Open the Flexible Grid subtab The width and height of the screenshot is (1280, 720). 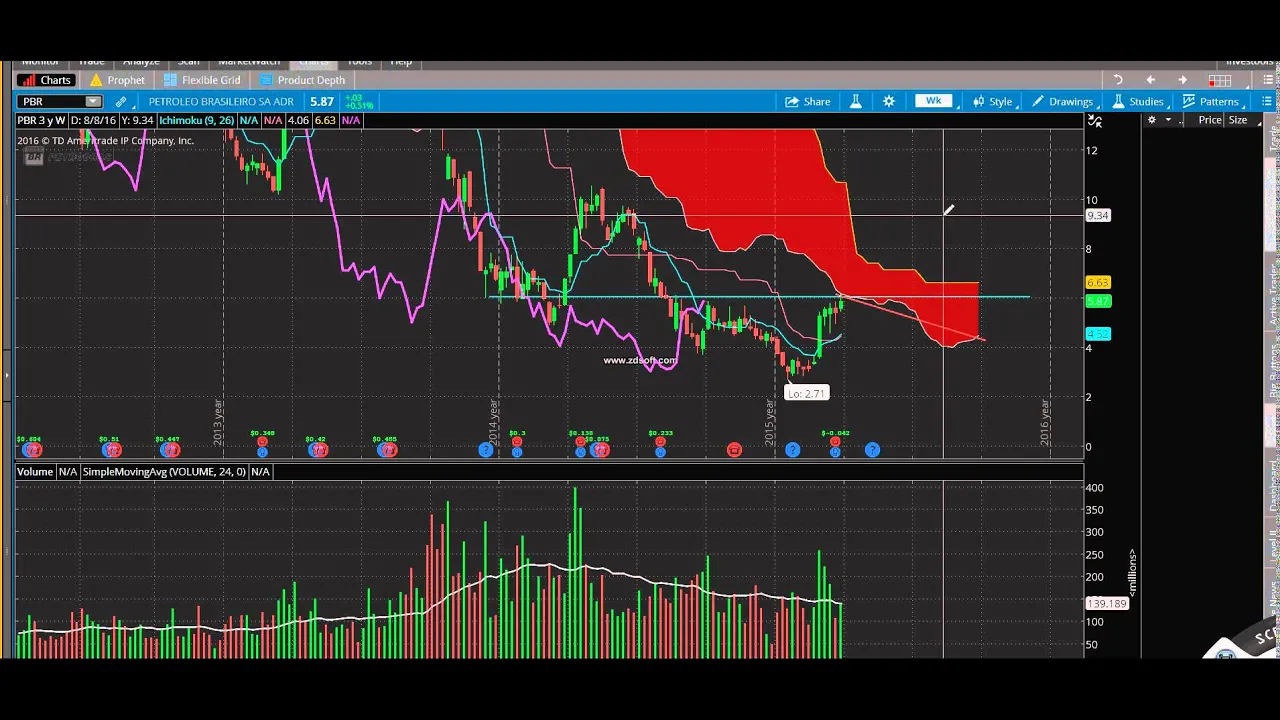pos(202,80)
